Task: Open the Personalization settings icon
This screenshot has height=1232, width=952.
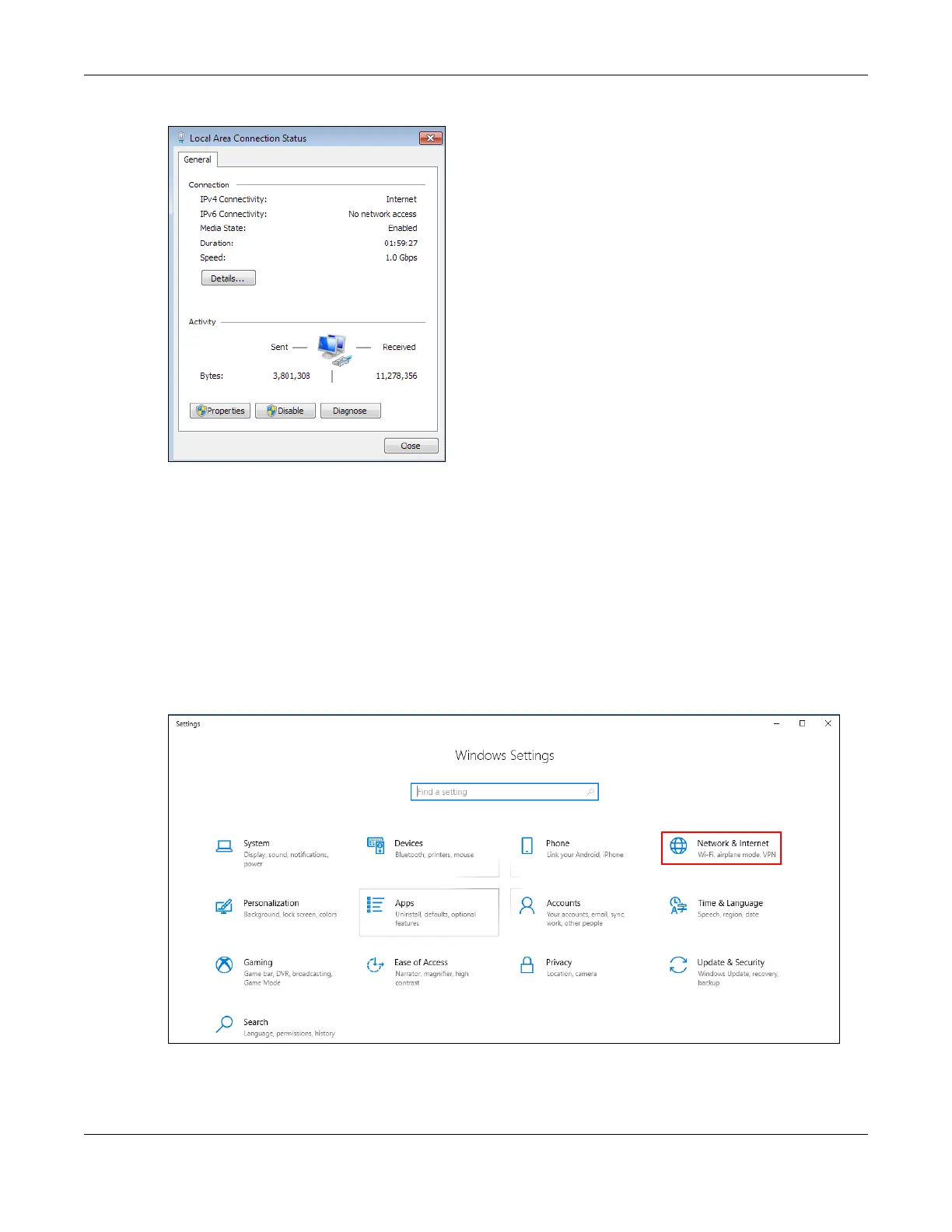Action: (224, 906)
